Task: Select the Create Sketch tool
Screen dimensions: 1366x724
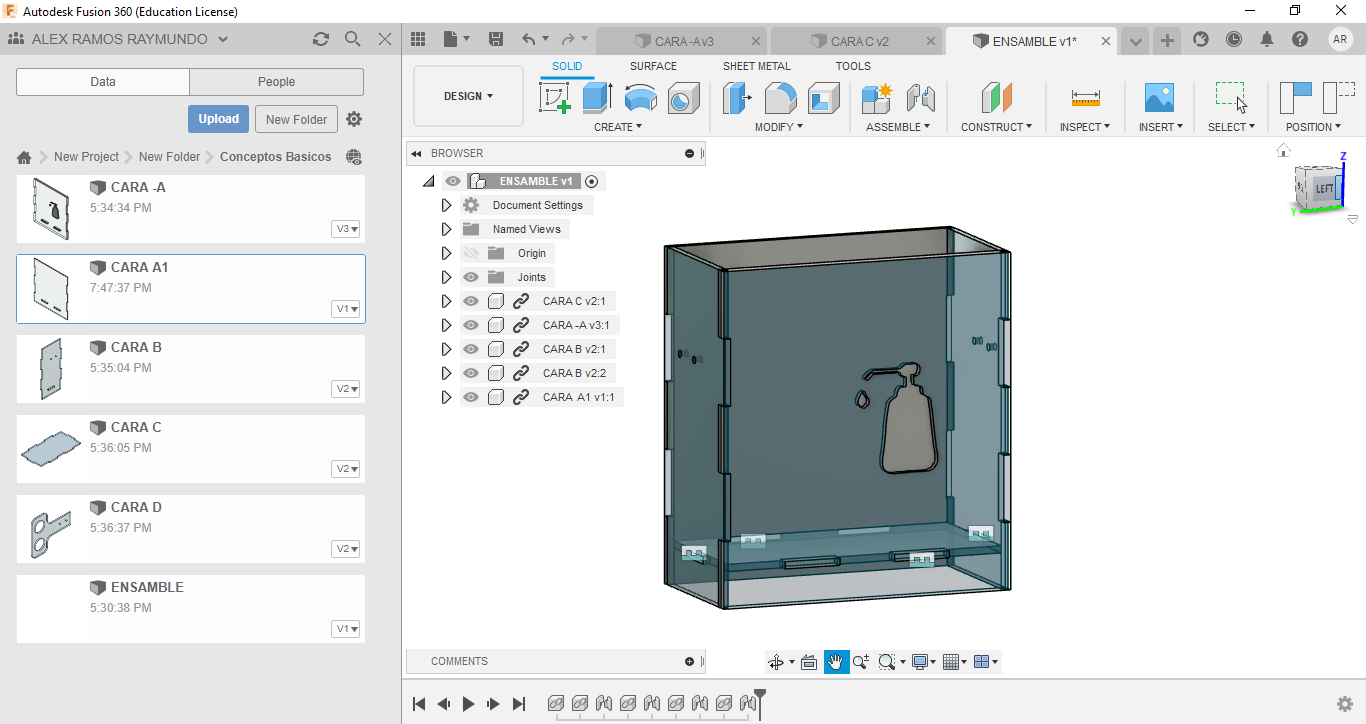Action: pos(554,98)
